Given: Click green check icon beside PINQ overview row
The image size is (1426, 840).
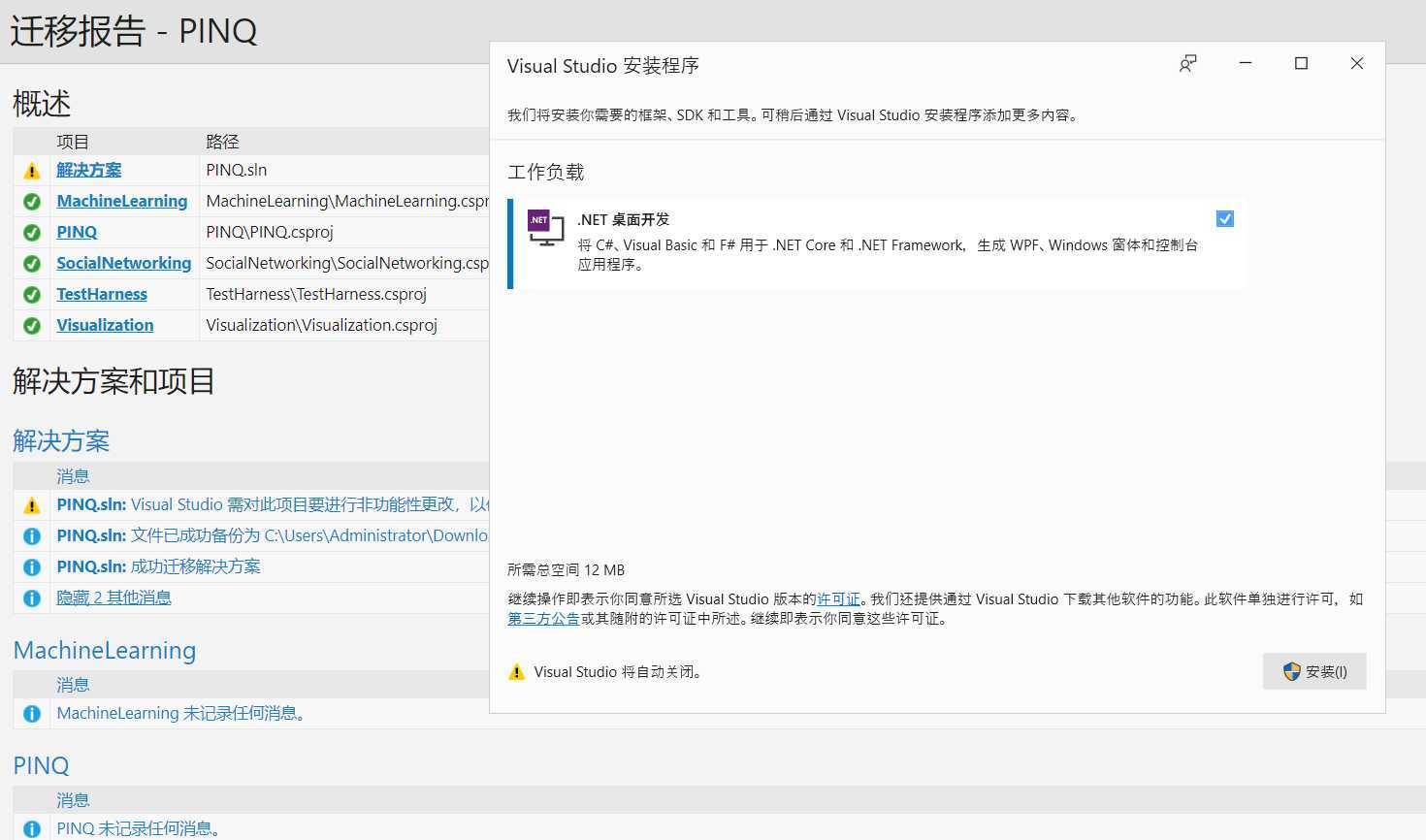Looking at the screenshot, I should click(32, 233).
